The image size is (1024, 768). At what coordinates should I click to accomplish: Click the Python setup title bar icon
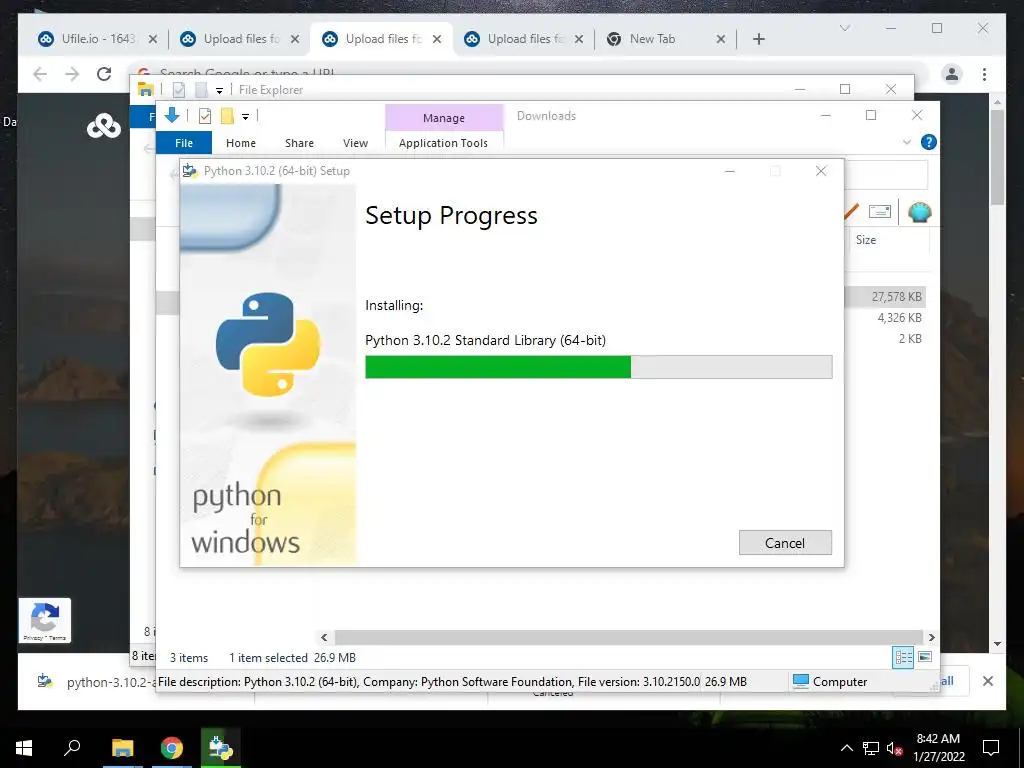click(190, 170)
